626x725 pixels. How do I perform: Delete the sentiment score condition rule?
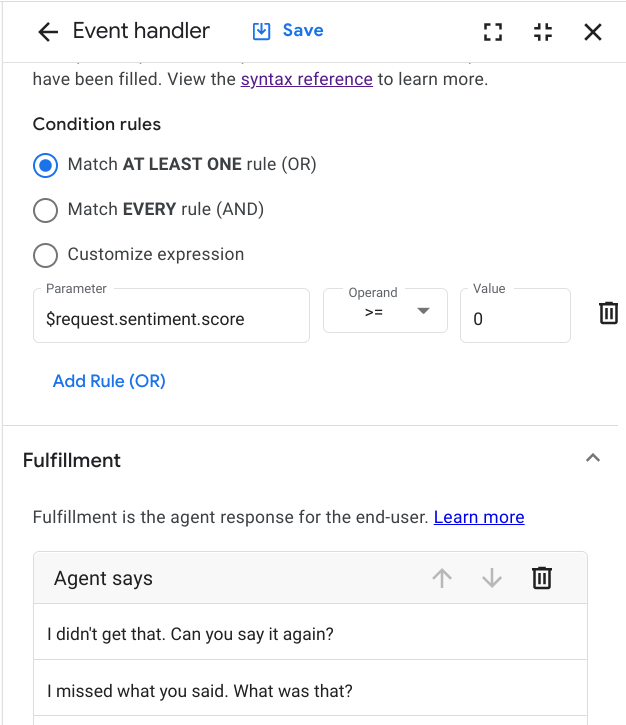608,314
